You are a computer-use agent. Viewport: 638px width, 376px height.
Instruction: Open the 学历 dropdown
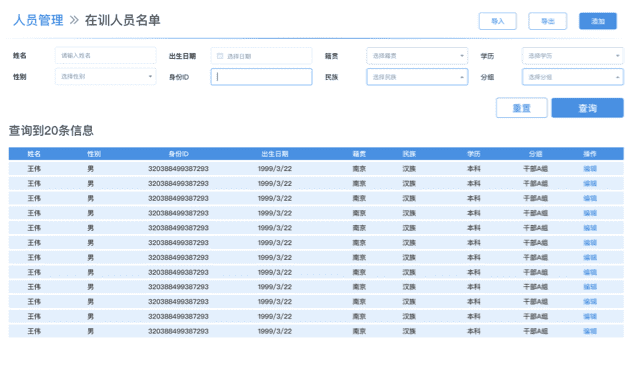(x=572, y=56)
